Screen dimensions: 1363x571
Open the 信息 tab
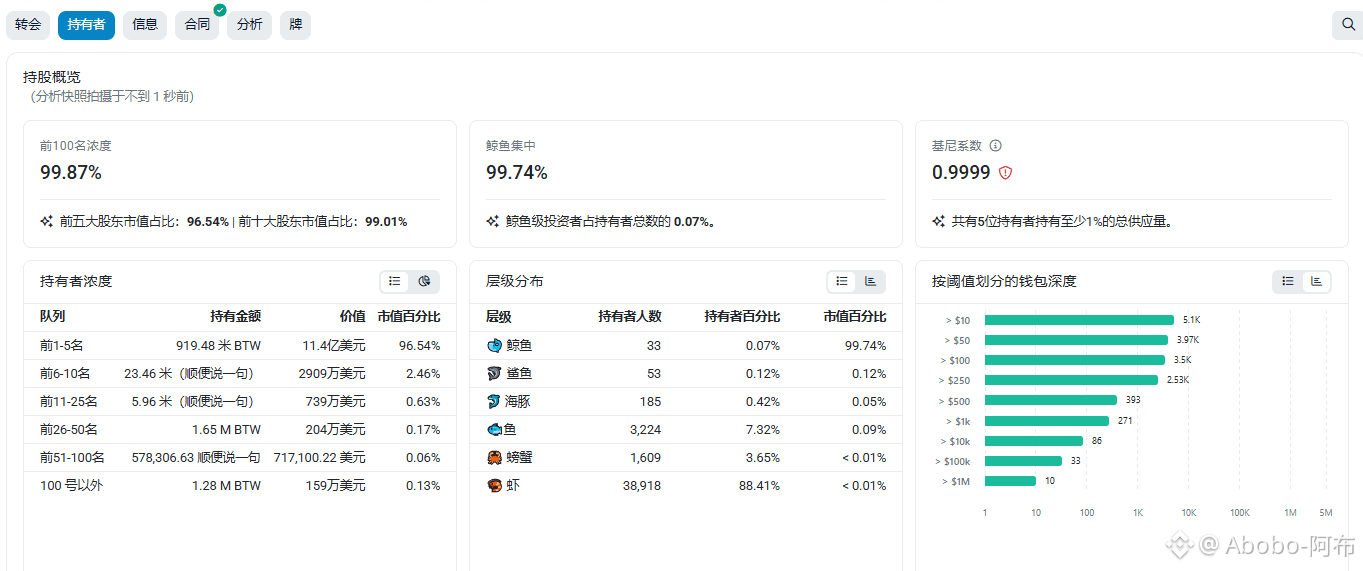(145, 25)
